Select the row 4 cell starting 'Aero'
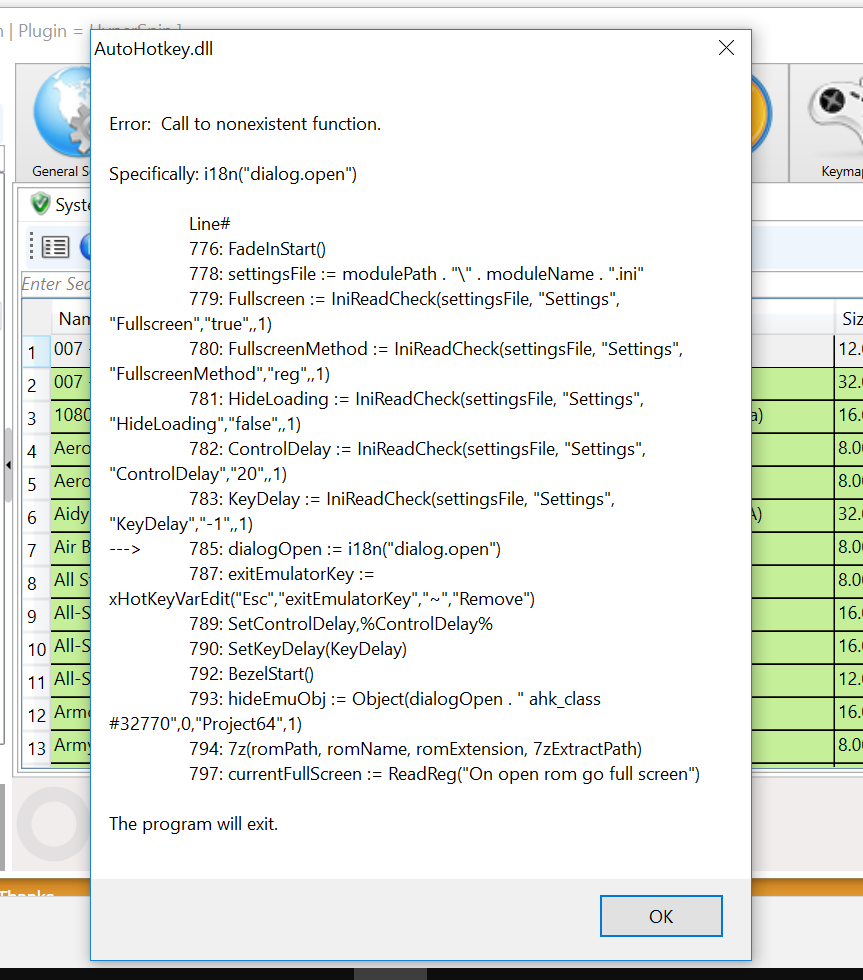The image size is (863, 980). (71, 449)
